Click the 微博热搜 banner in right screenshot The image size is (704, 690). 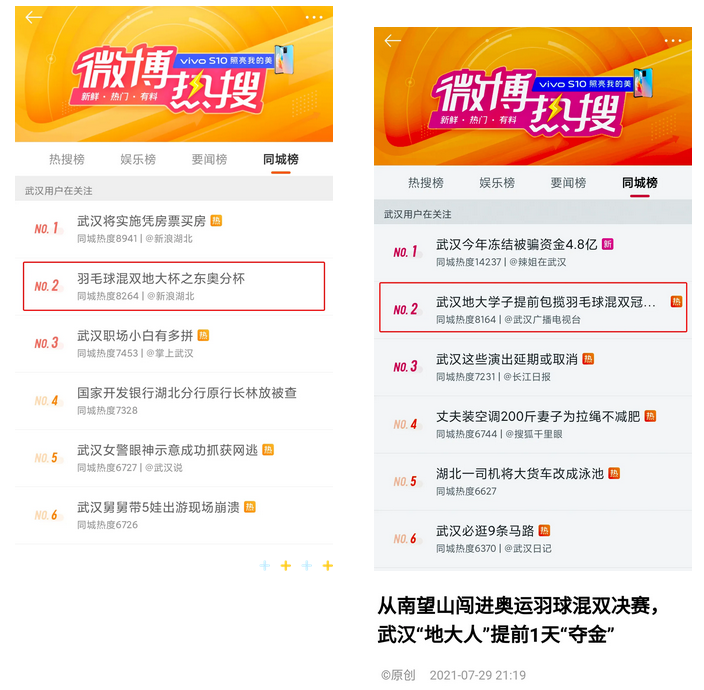533,97
